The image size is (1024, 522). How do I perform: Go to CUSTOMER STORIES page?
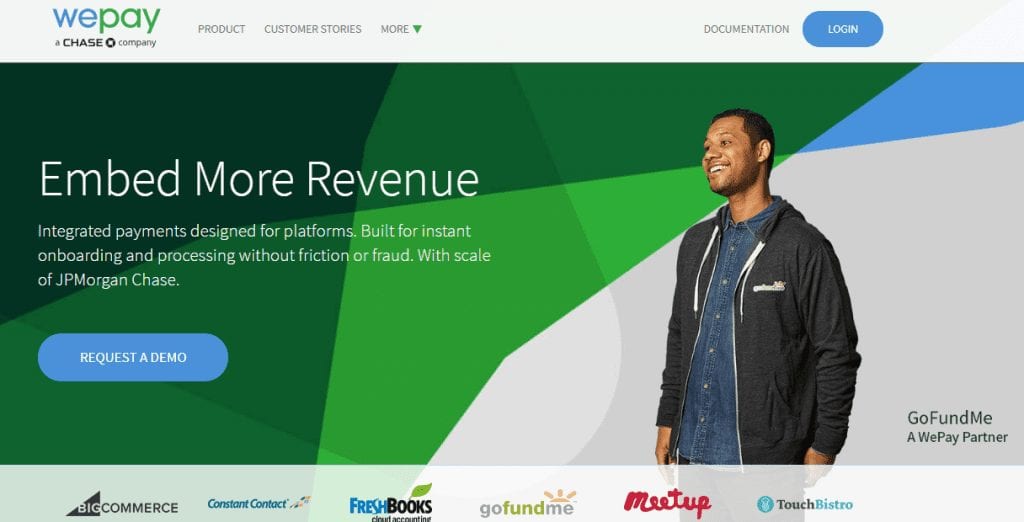tap(313, 29)
